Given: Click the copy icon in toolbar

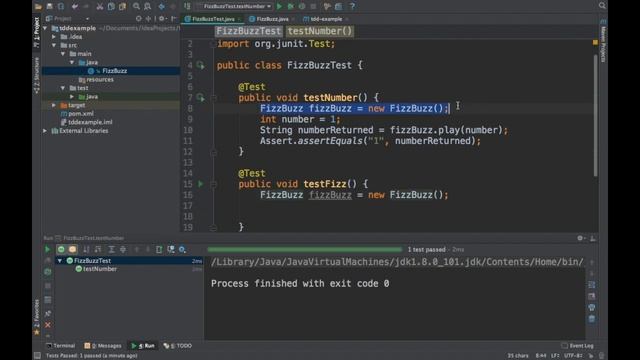Looking at the screenshot, I should (x=111, y=6).
